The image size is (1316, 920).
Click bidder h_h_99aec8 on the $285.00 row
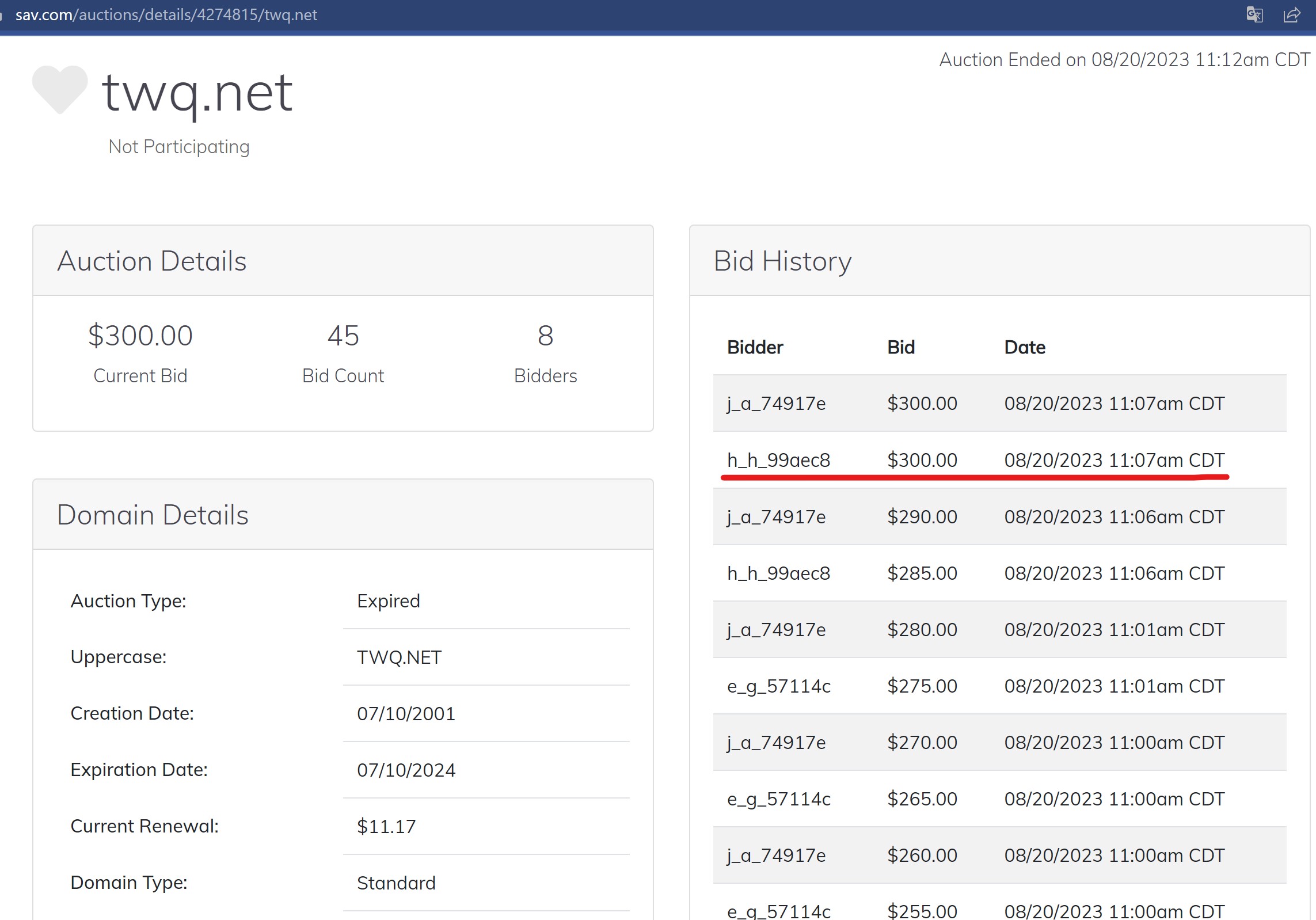tap(778, 573)
